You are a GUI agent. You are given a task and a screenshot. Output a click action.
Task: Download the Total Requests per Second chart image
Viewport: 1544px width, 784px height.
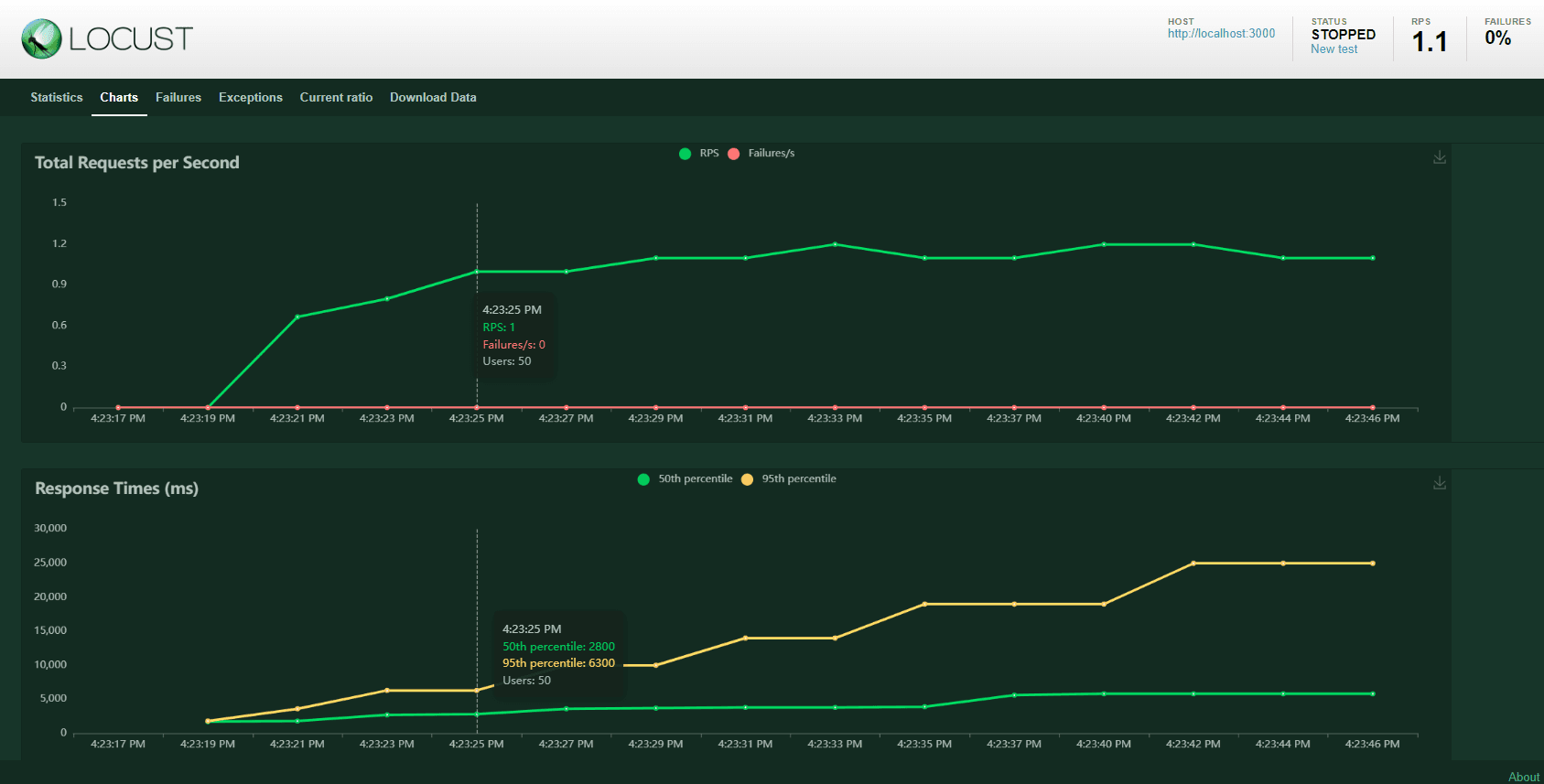1440,157
